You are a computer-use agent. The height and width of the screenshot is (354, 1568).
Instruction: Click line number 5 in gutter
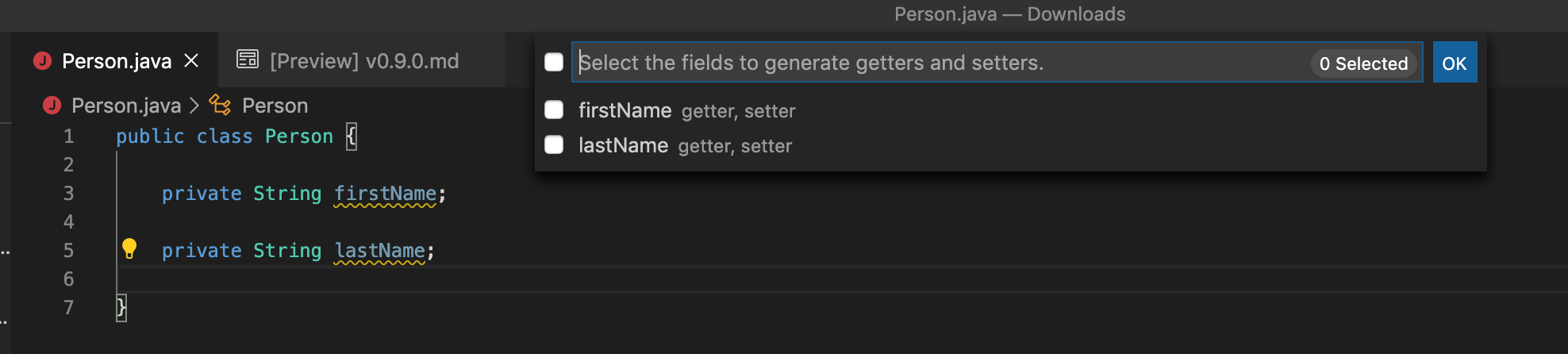tap(69, 251)
